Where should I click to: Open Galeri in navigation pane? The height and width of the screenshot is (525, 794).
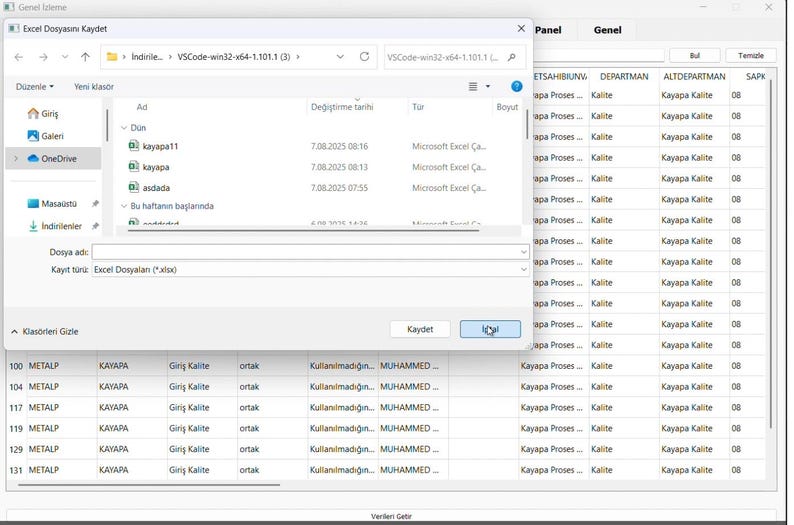point(52,136)
